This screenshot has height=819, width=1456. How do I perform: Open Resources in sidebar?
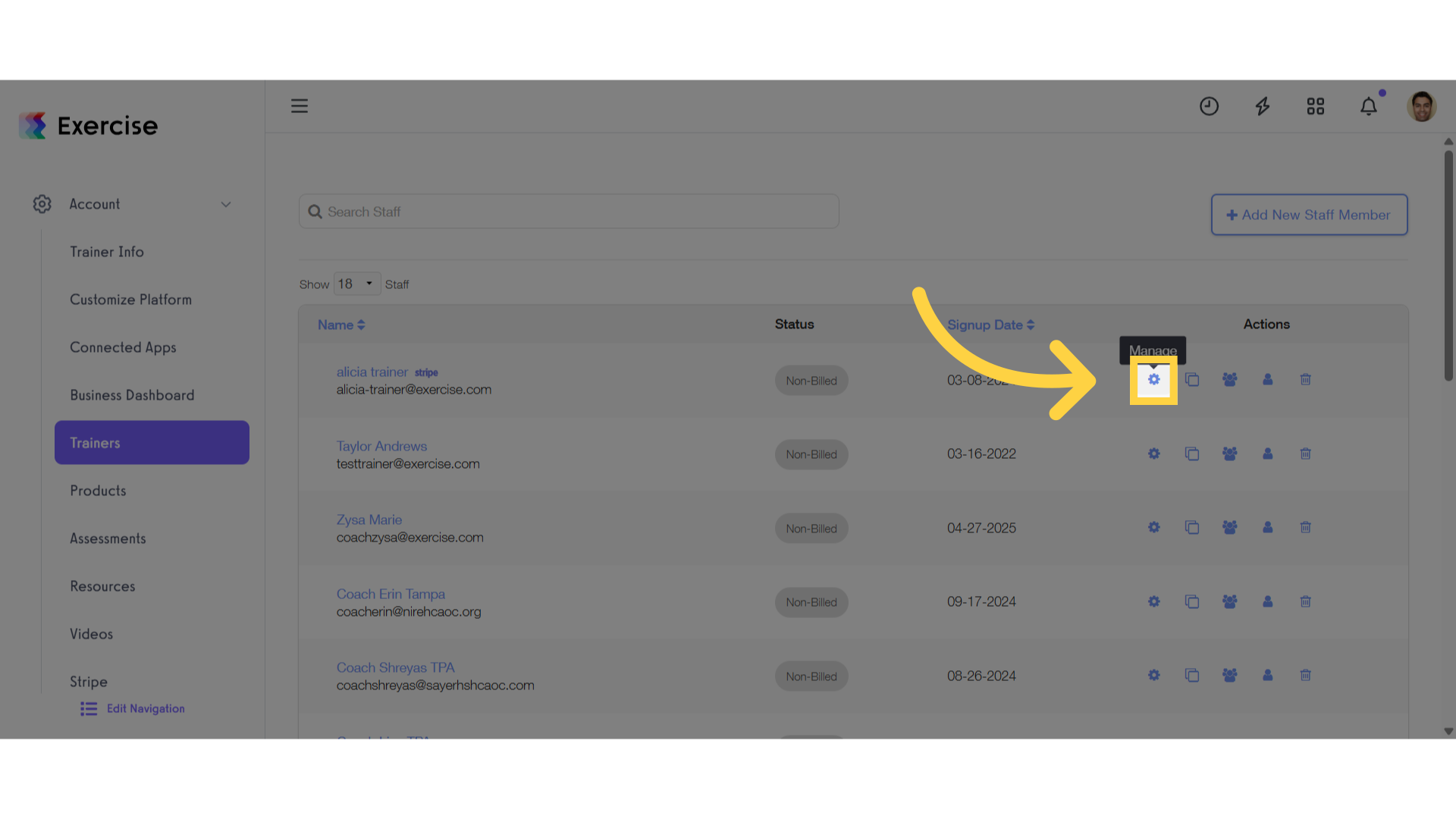pos(102,586)
